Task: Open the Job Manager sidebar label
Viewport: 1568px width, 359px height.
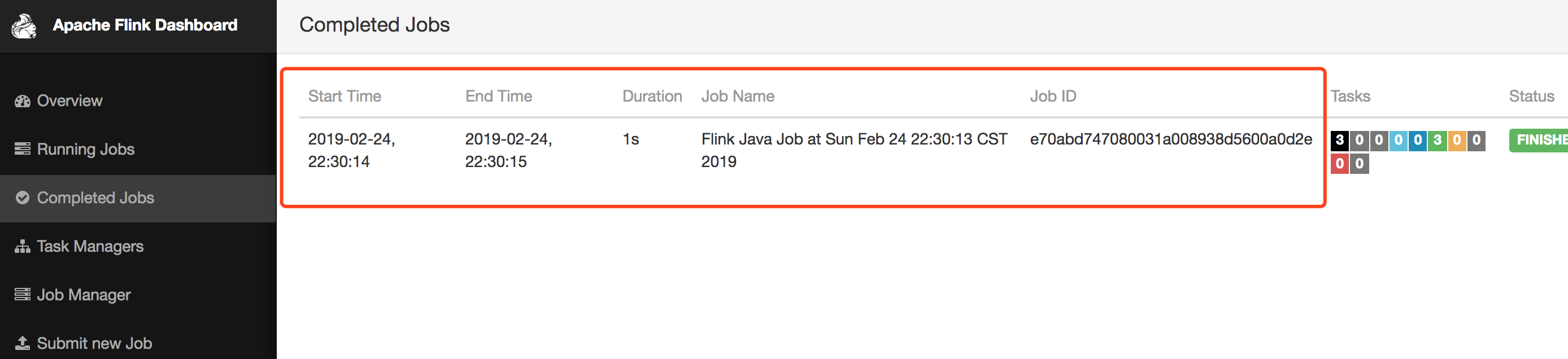Action: 84,295
